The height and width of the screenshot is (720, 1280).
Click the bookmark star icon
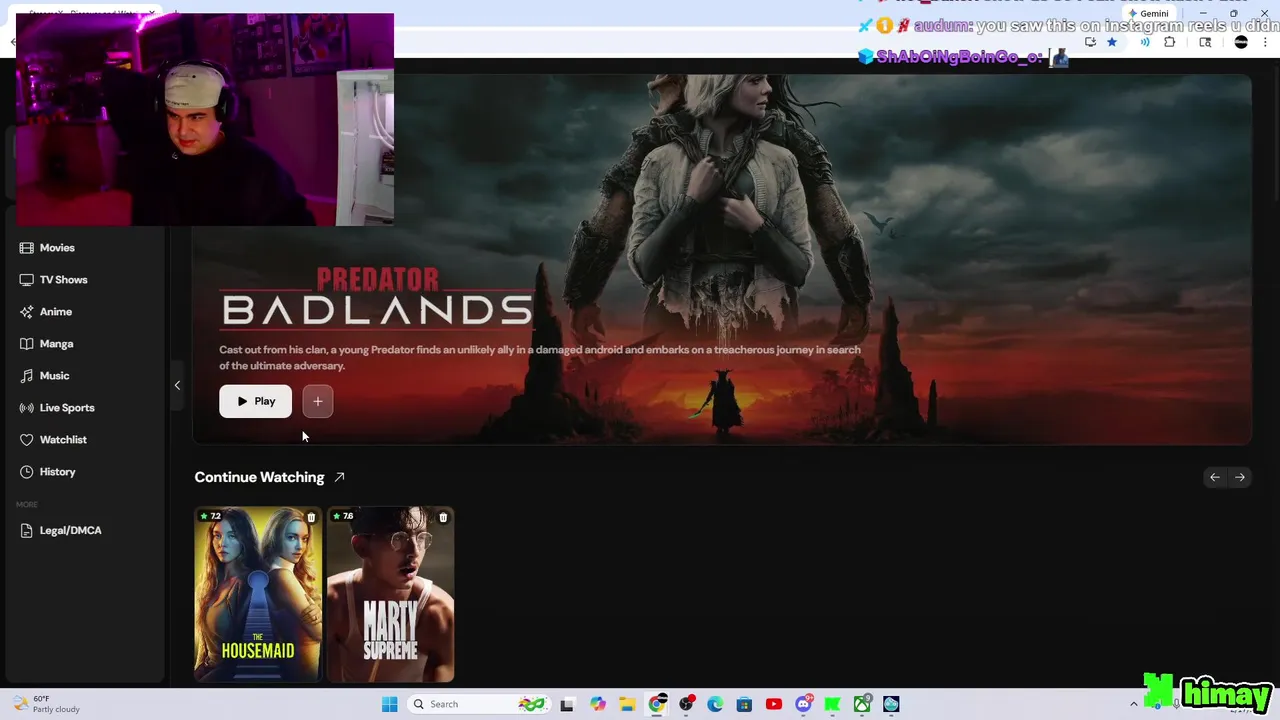coord(1112,42)
